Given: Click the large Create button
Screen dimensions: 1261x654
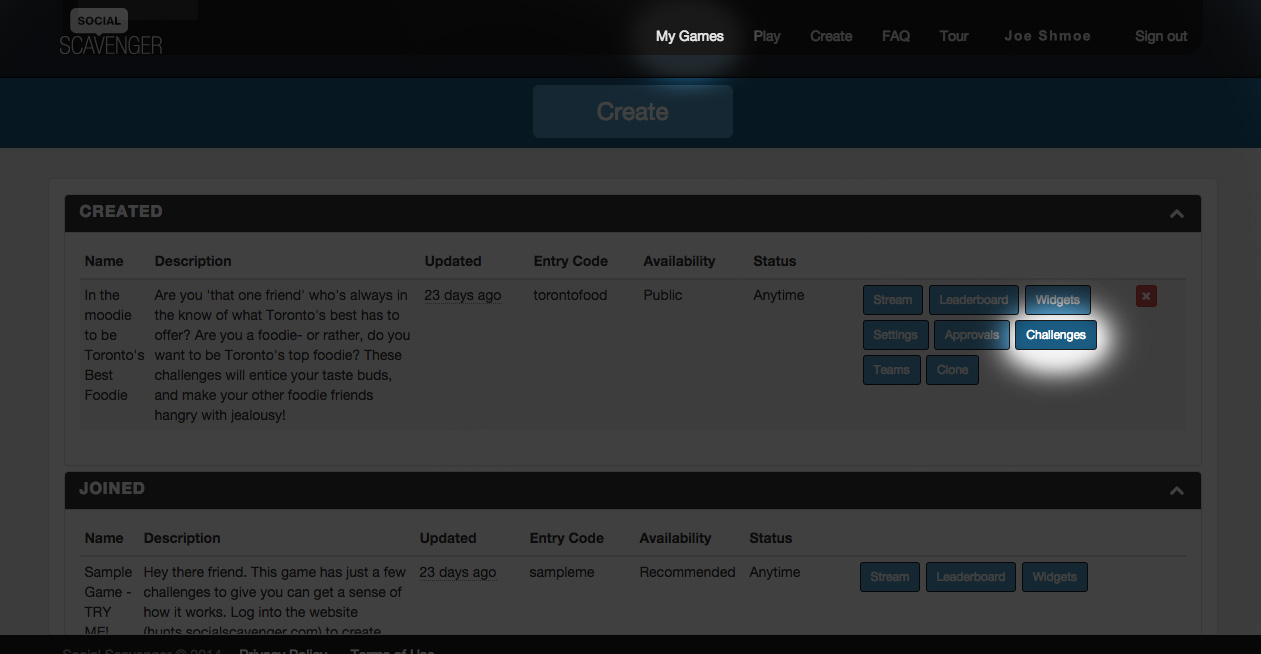Looking at the screenshot, I should [633, 111].
